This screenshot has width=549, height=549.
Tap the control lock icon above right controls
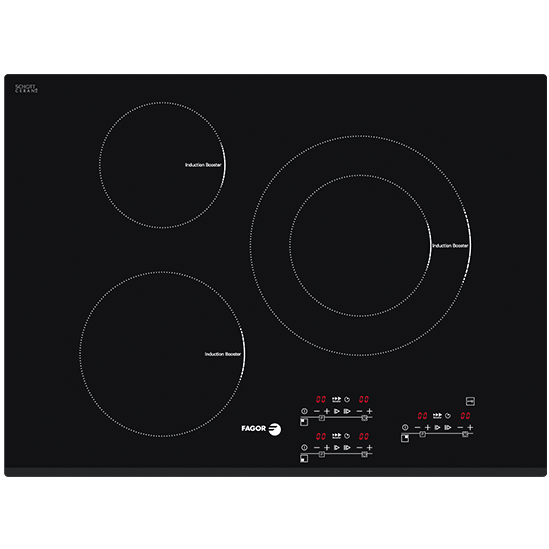[x=470, y=401]
